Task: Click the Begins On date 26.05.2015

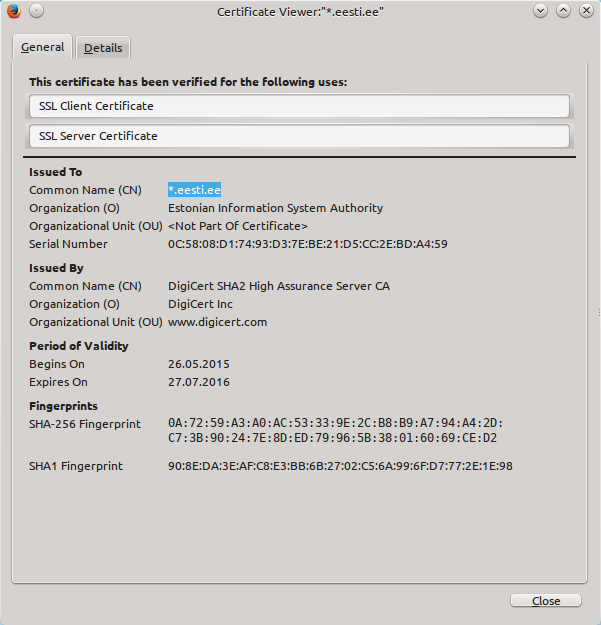Action: pos(199,364)
